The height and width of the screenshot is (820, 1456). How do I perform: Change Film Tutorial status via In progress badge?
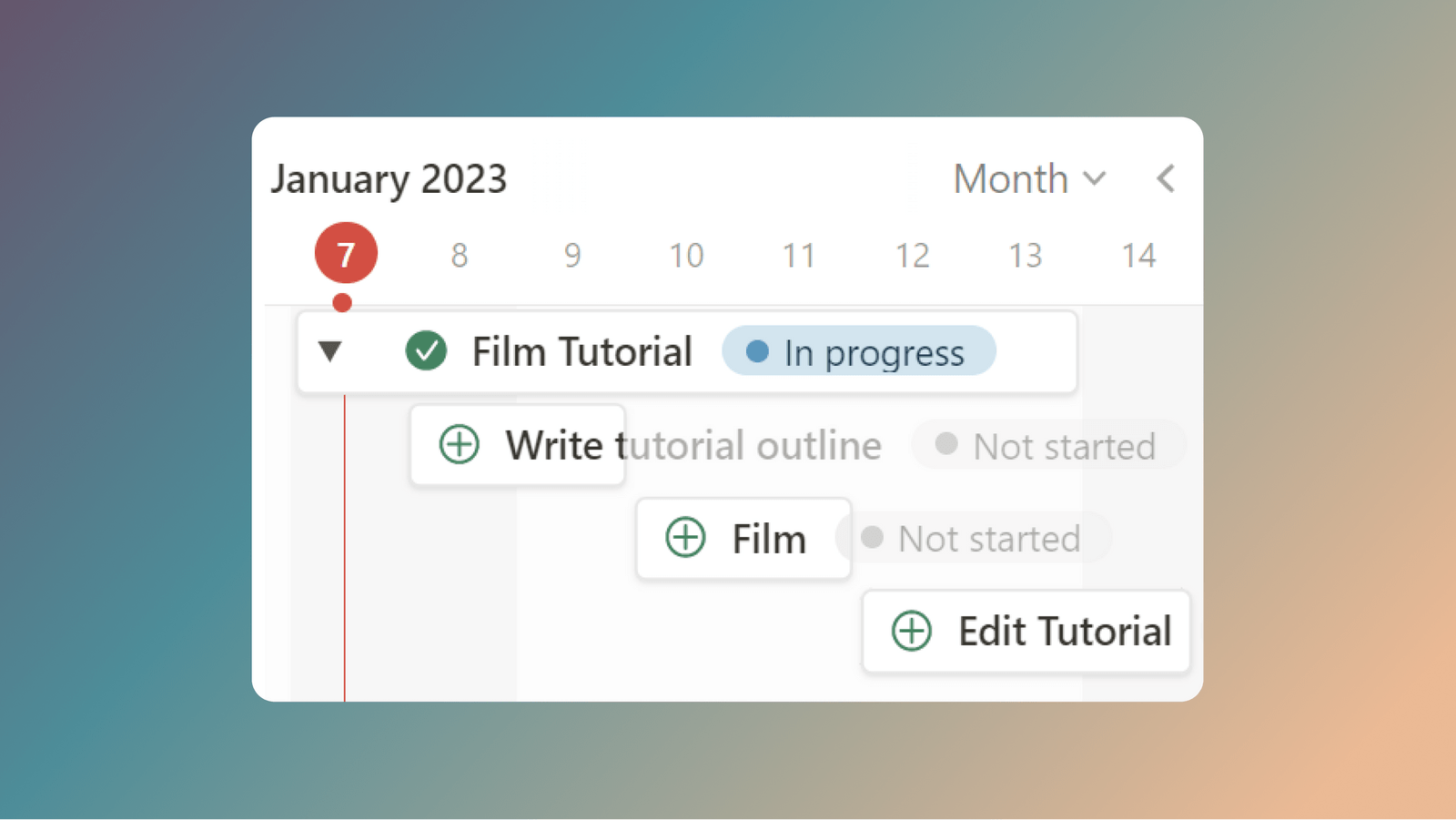pyautogui.click(x=859, y=352)
